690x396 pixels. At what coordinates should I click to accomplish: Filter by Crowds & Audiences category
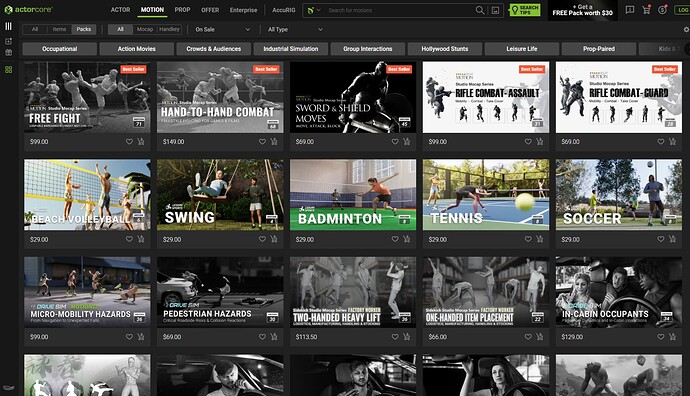click(213, 49)
